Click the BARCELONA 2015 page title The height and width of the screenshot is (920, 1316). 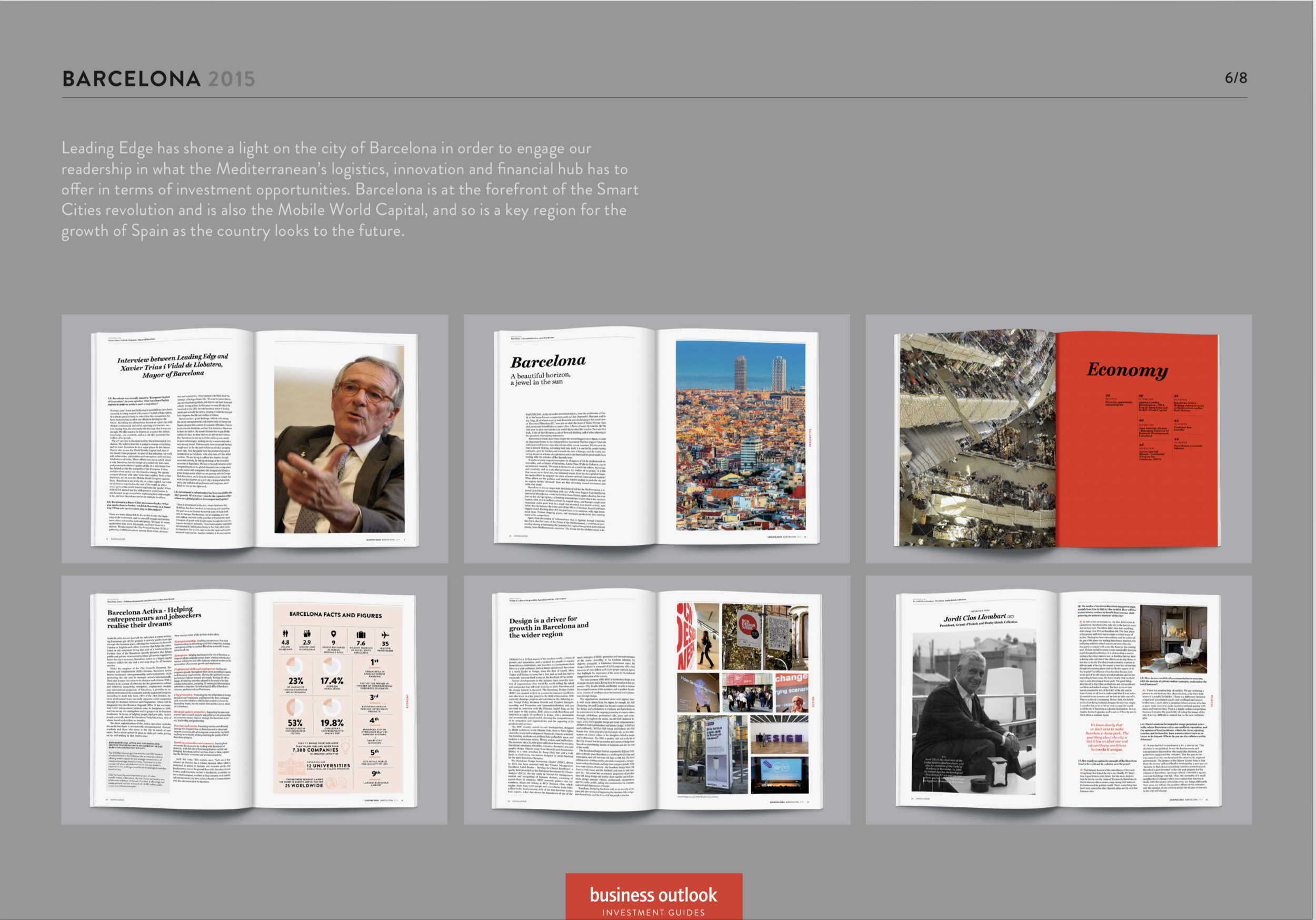tap(159, 78)
